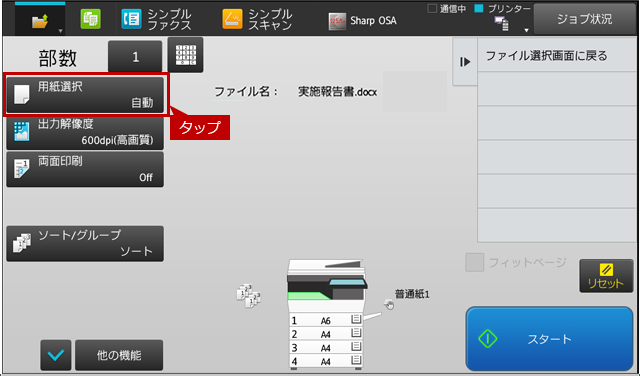Open シンプルスキャン mode
Screen dimensions: 640x376
(257, 19)
